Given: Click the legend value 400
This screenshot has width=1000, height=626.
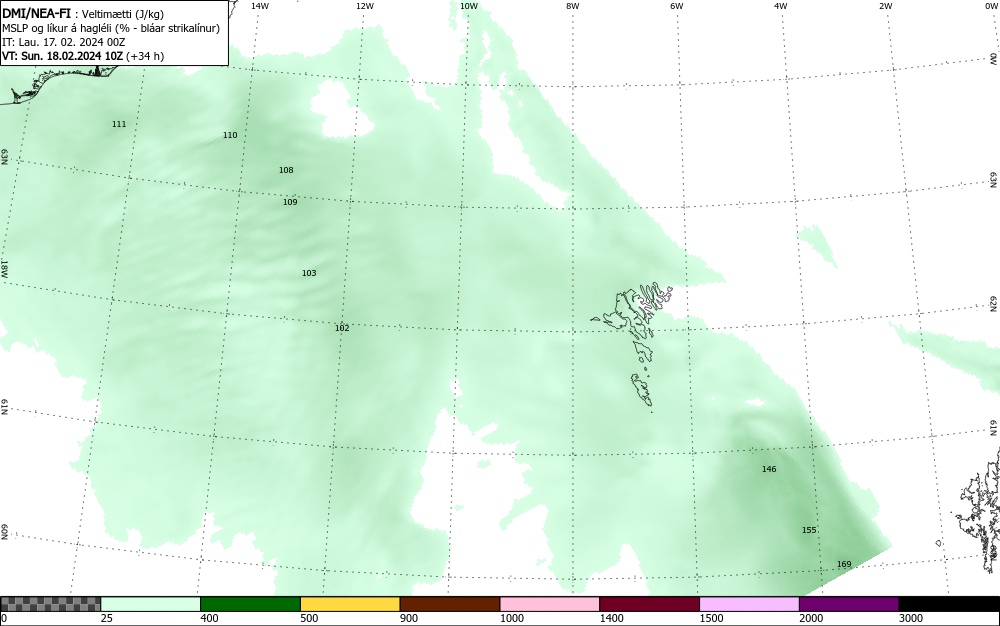Looking at the screenshot, I should pos(209,618).
